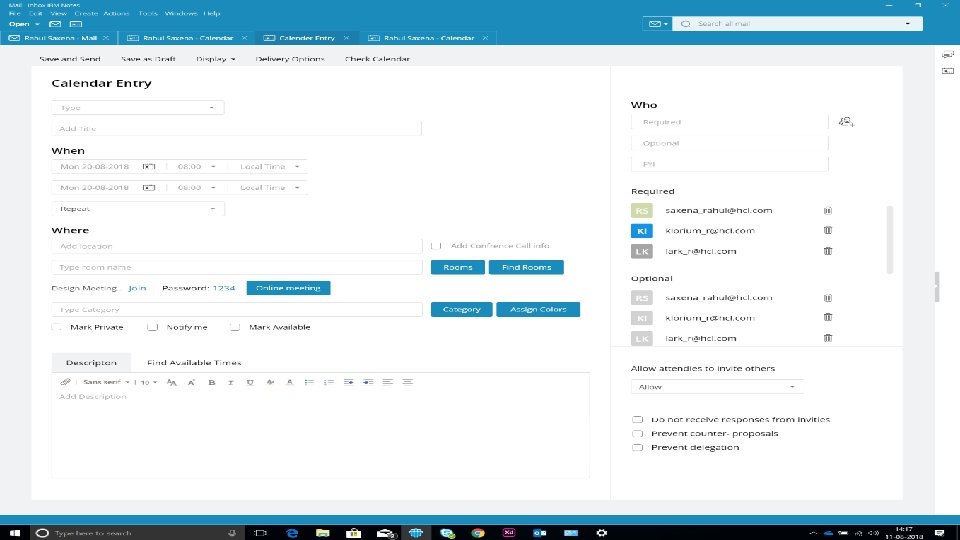Click the Online meeting button
The height and width of the screenshot is (540, 960).
click(x=288, y=288)
